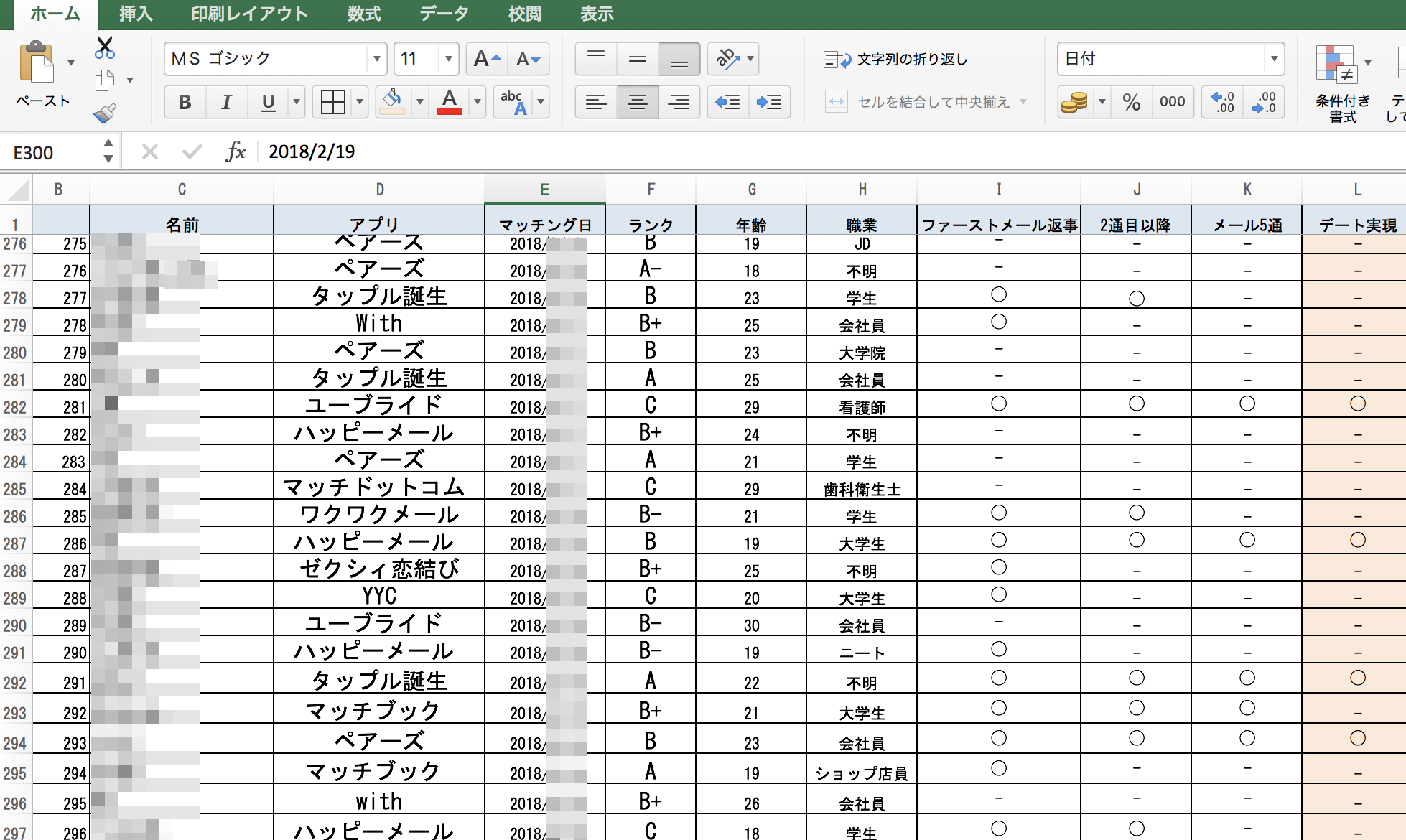
Task: Select column H header
Action: point(862,190)
